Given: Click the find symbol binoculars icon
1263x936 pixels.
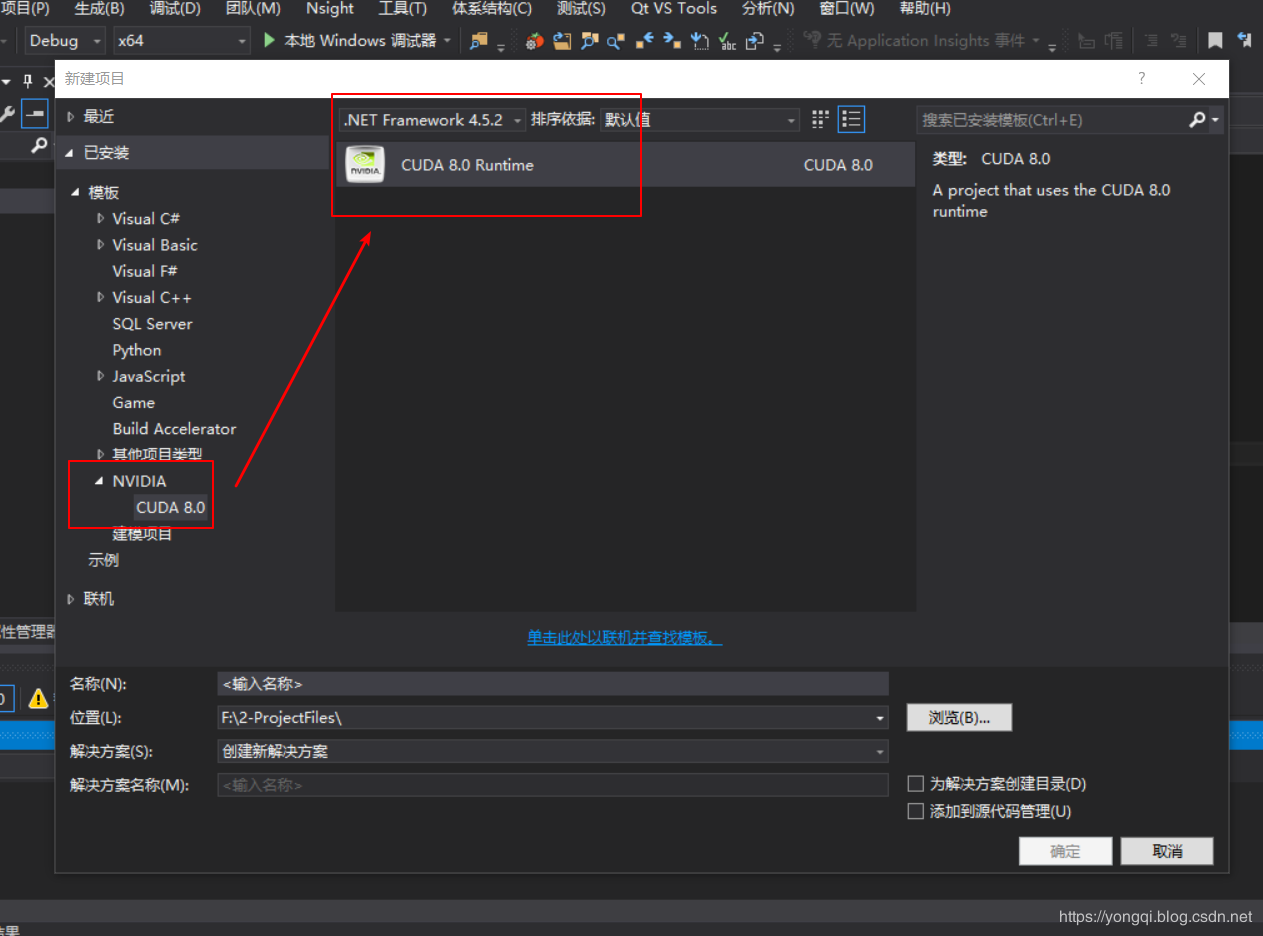Looking at the screenshot, I should point(589,41).
